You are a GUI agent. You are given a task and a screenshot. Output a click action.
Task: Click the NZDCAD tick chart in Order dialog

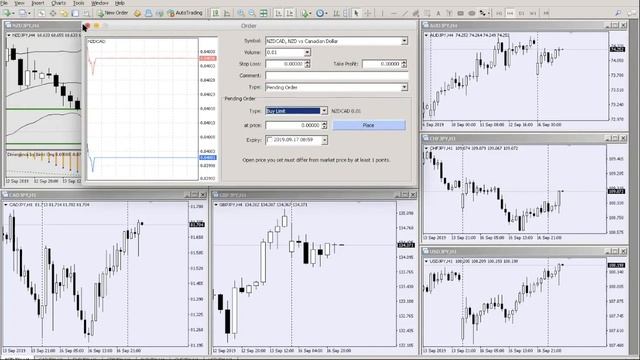[142, 109]
